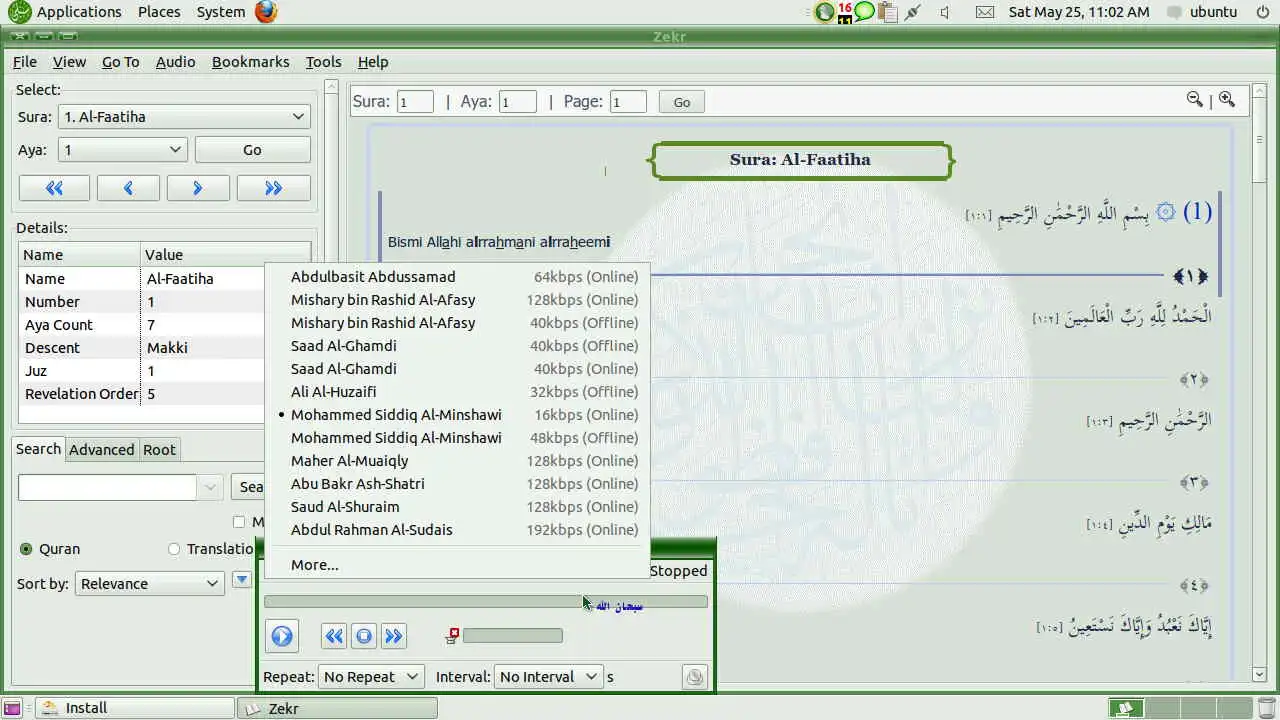
Task: Switch to the Advanced search tab
Action: (x=102, y=450)
